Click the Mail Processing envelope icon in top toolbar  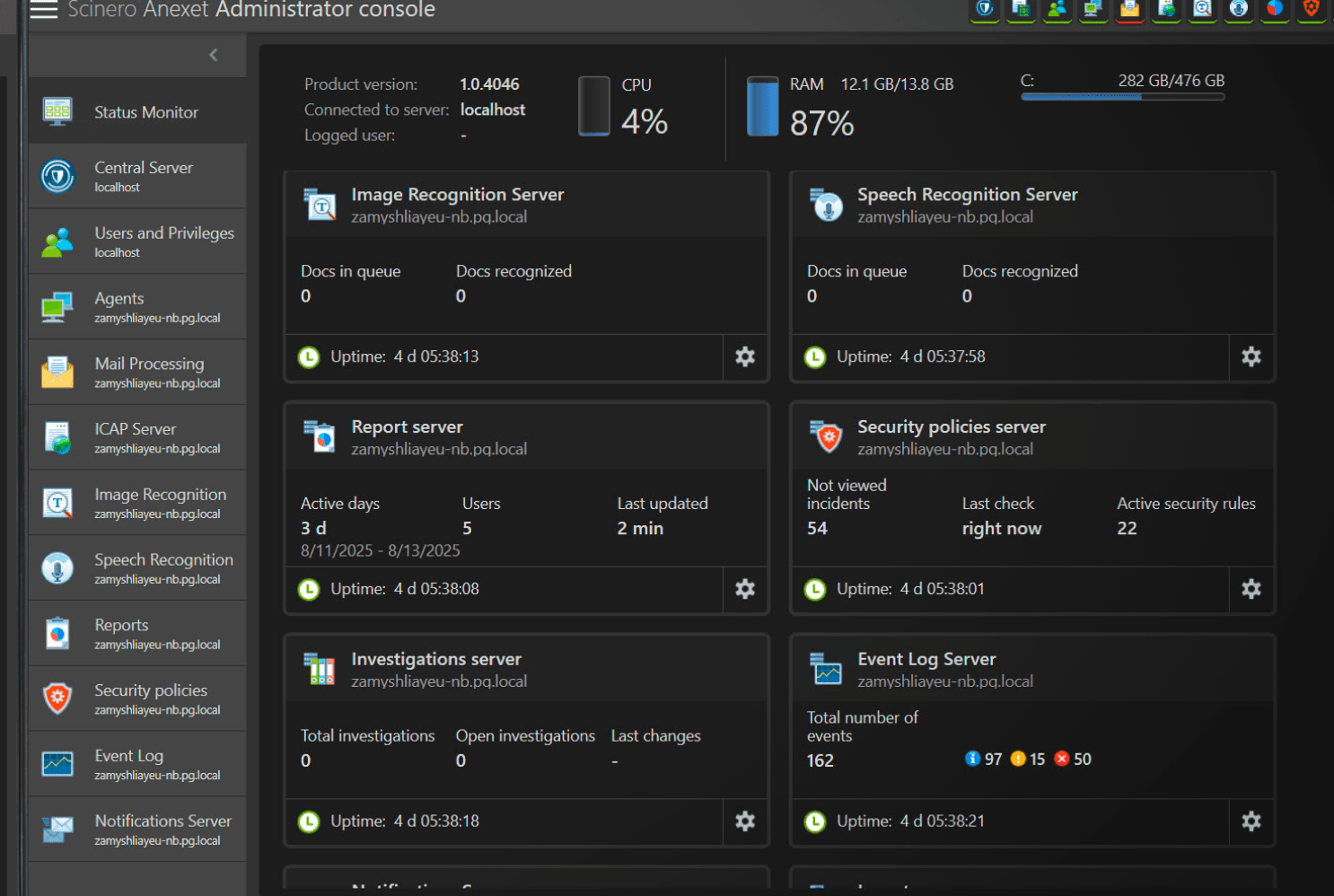[1129, 9]
